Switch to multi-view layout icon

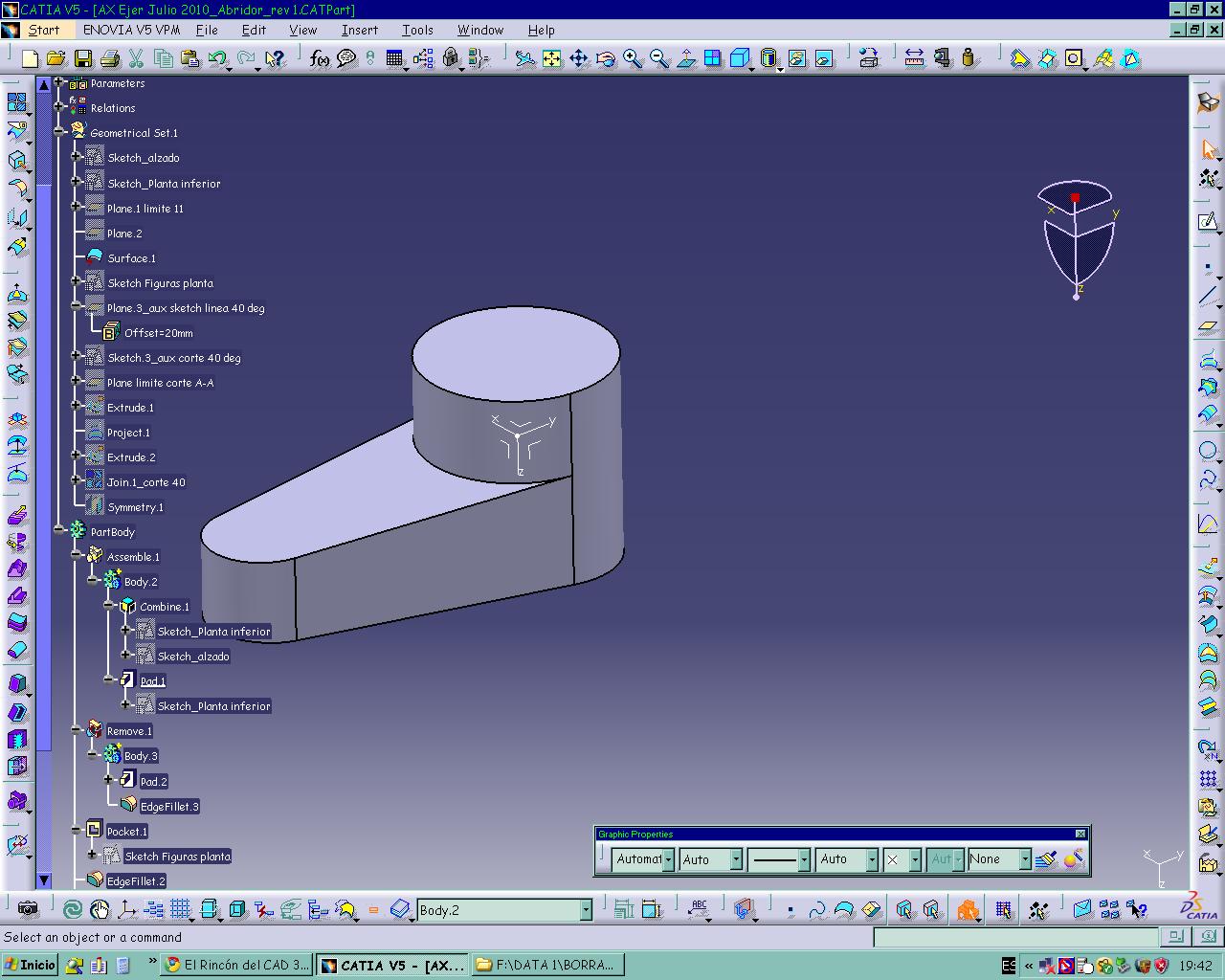[x=713, y=59]
